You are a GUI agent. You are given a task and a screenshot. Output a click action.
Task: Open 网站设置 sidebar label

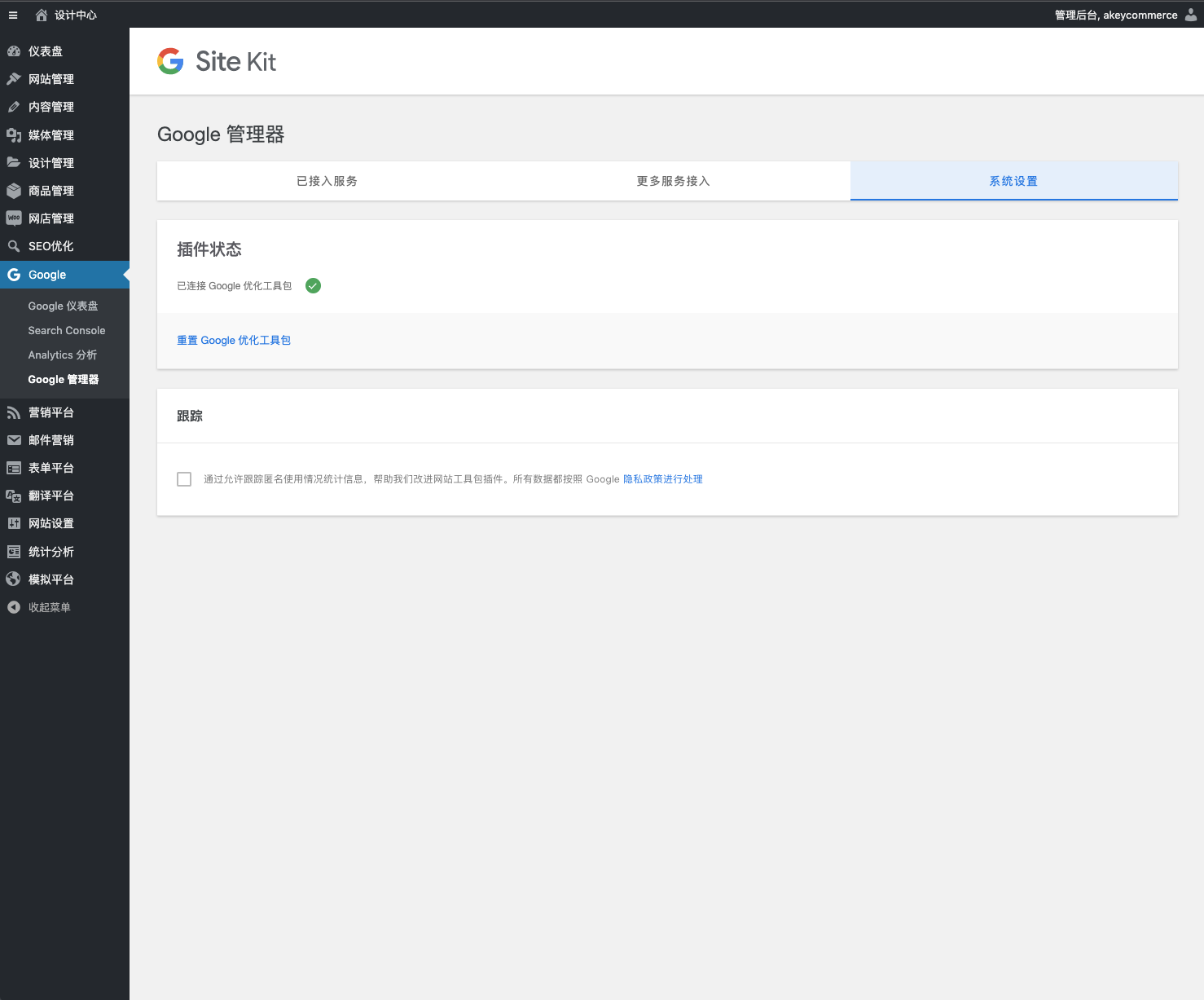tap(51, 523)
